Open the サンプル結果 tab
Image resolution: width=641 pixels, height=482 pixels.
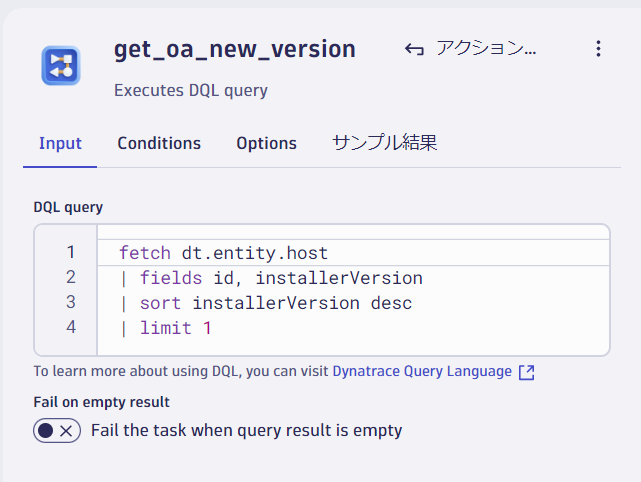pos(384,143)
